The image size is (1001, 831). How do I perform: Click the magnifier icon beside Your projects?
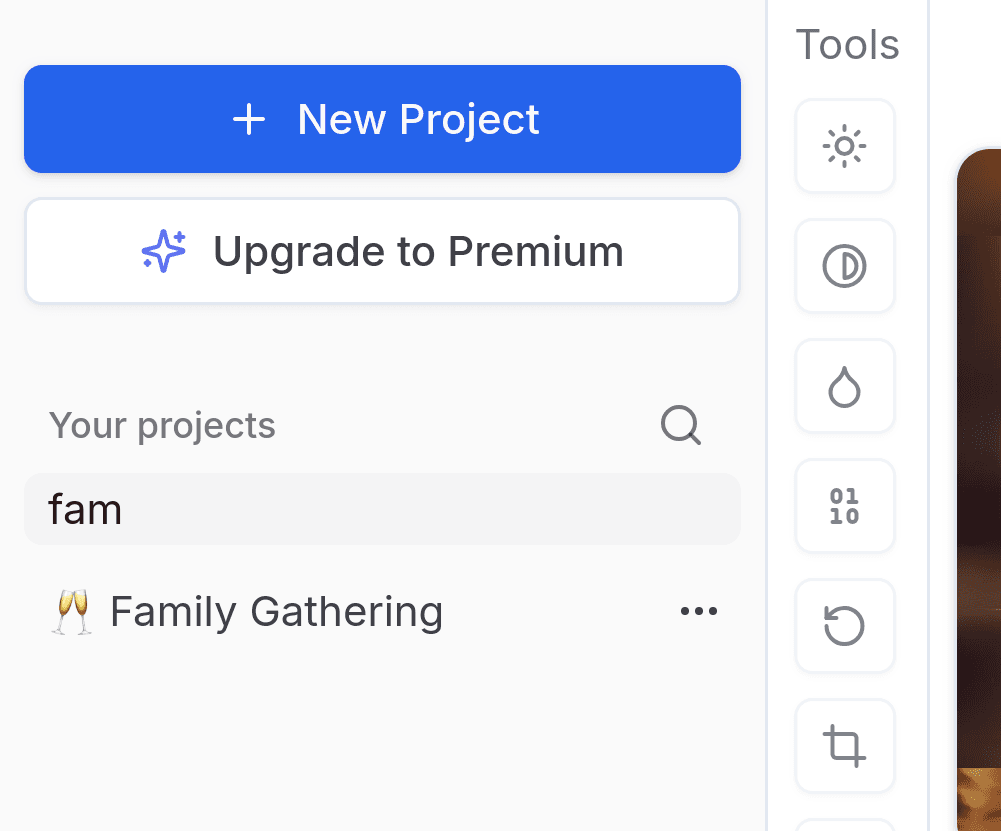click(x=681, y=425)
